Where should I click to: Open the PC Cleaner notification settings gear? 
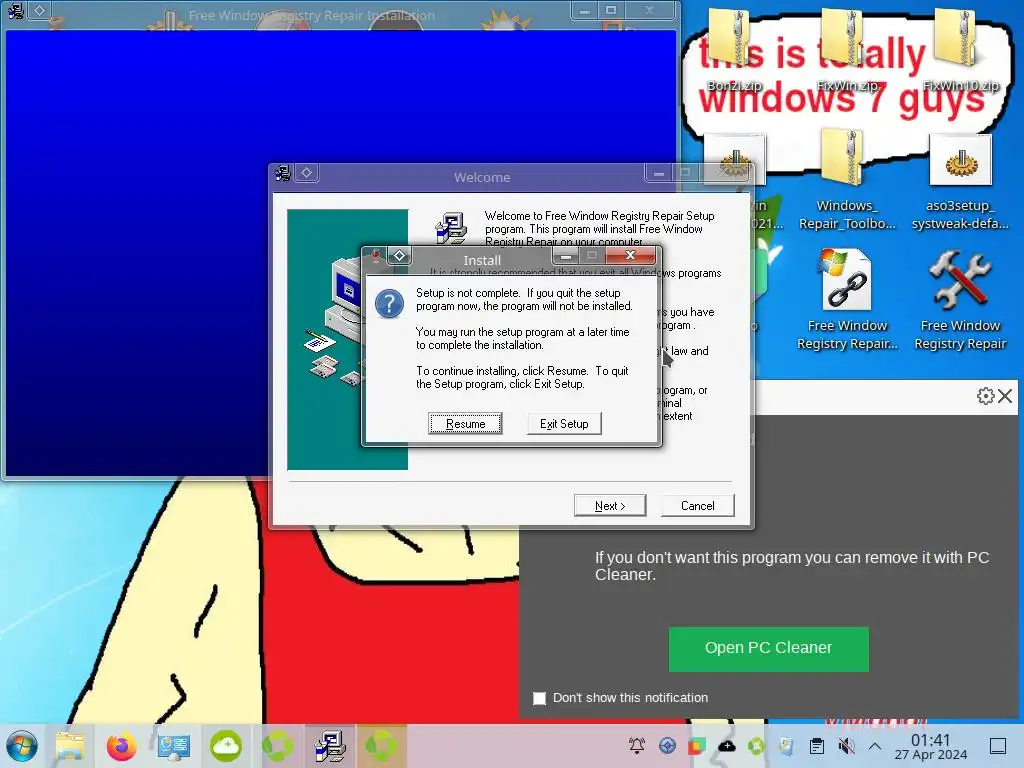(985, 396)
